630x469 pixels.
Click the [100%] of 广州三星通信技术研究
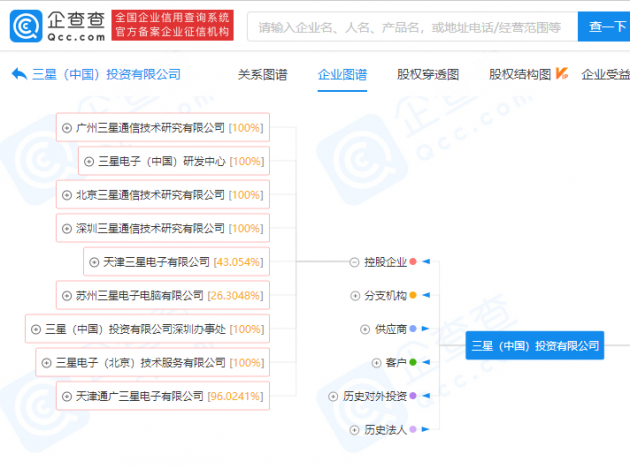(246, 128)
